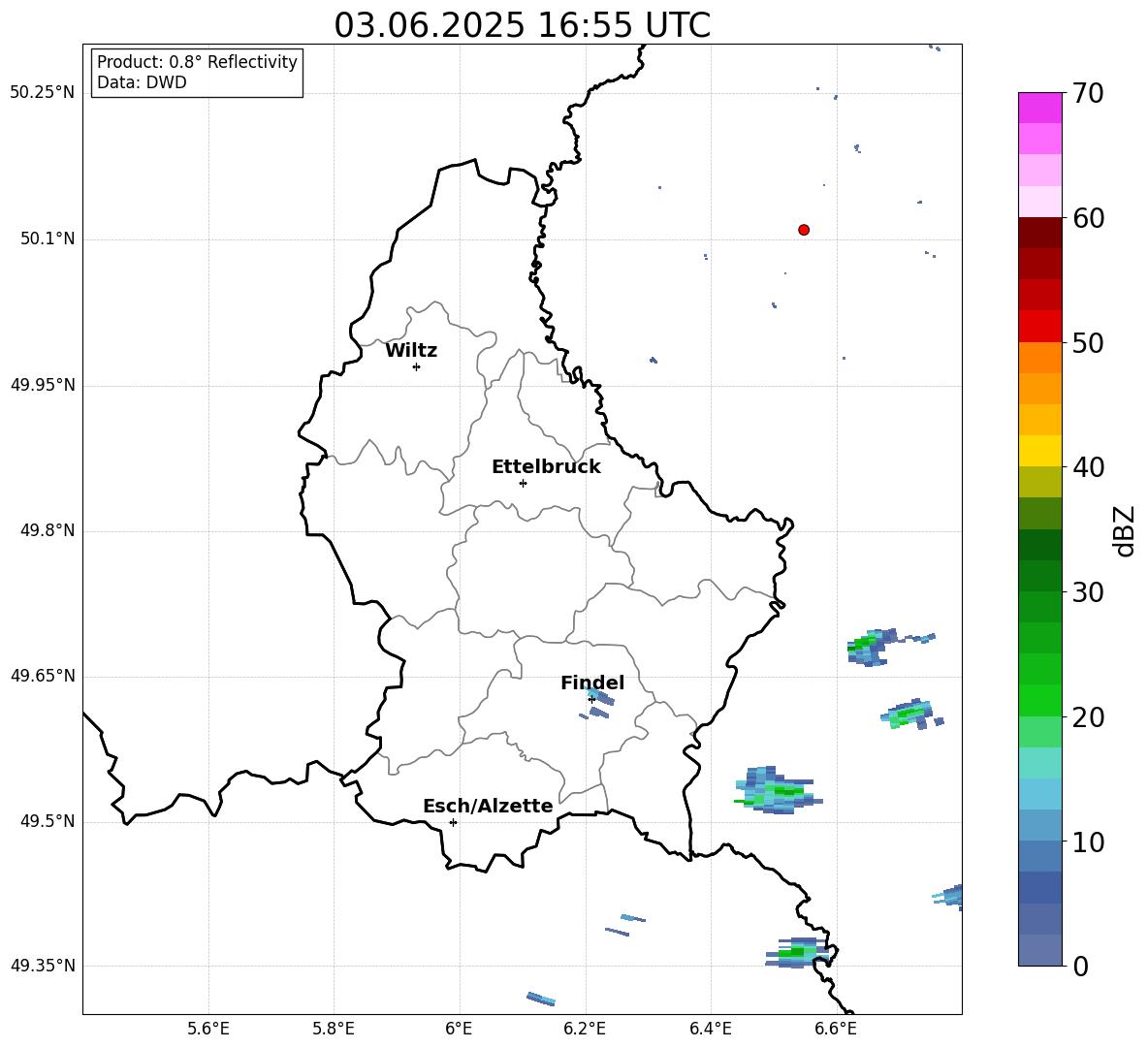Click the 'Product: 0.8° Reflectivity' text
The image size is (1148, 1048).
coord(197,62)
